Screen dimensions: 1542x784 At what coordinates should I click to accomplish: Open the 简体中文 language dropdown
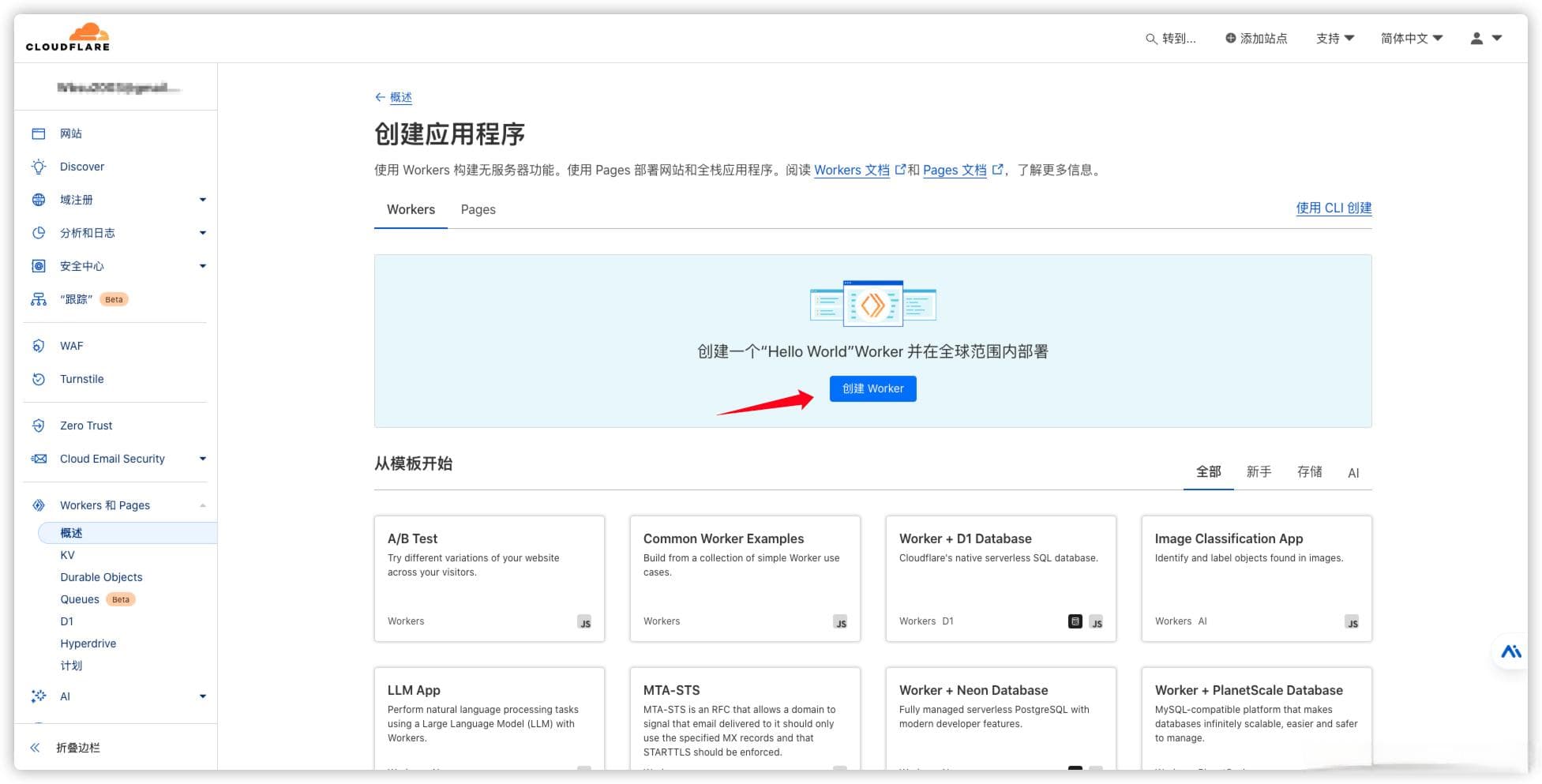tap(1411, 38)
